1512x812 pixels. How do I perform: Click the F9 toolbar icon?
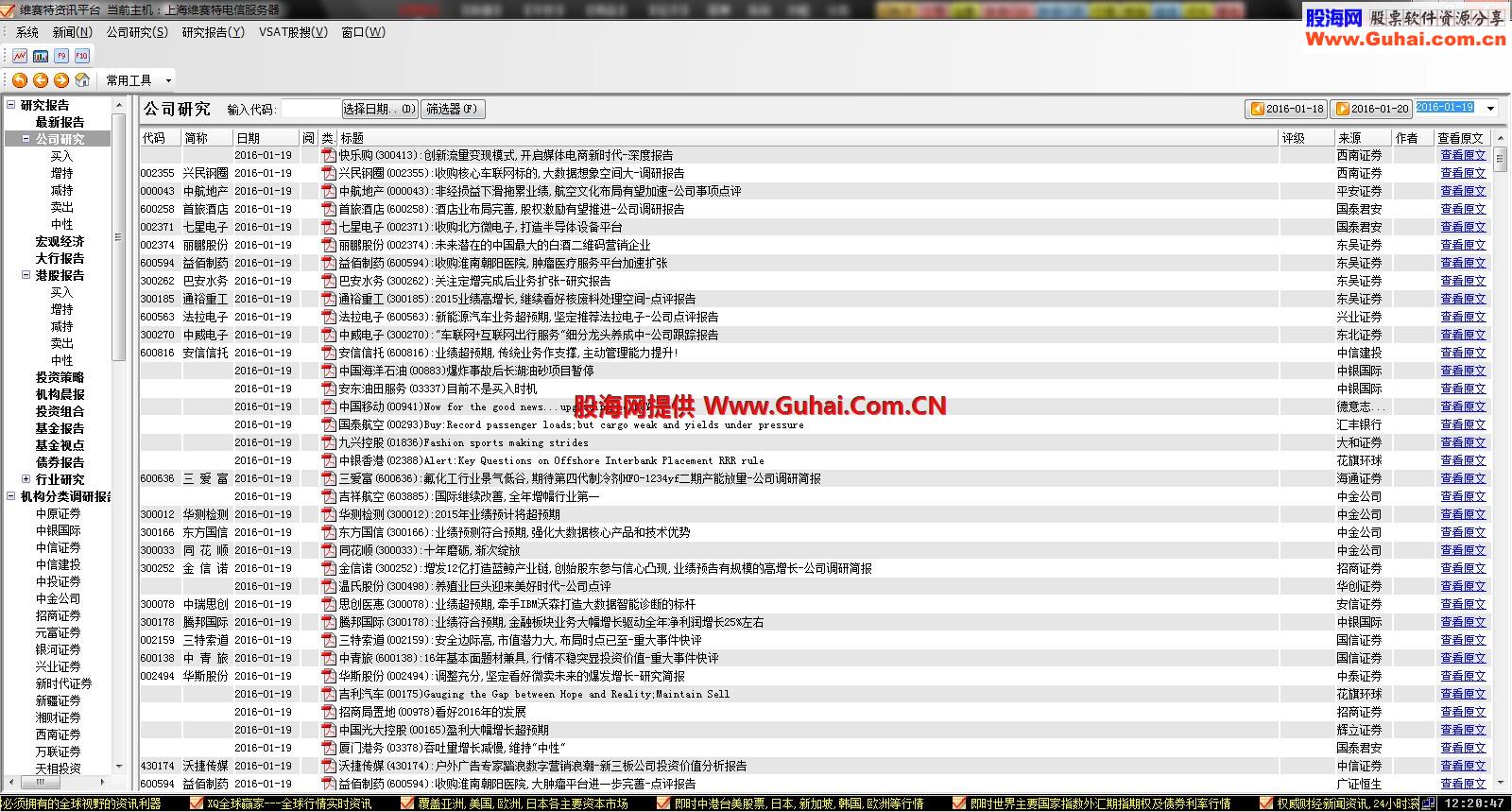click(x=61, y=56)
